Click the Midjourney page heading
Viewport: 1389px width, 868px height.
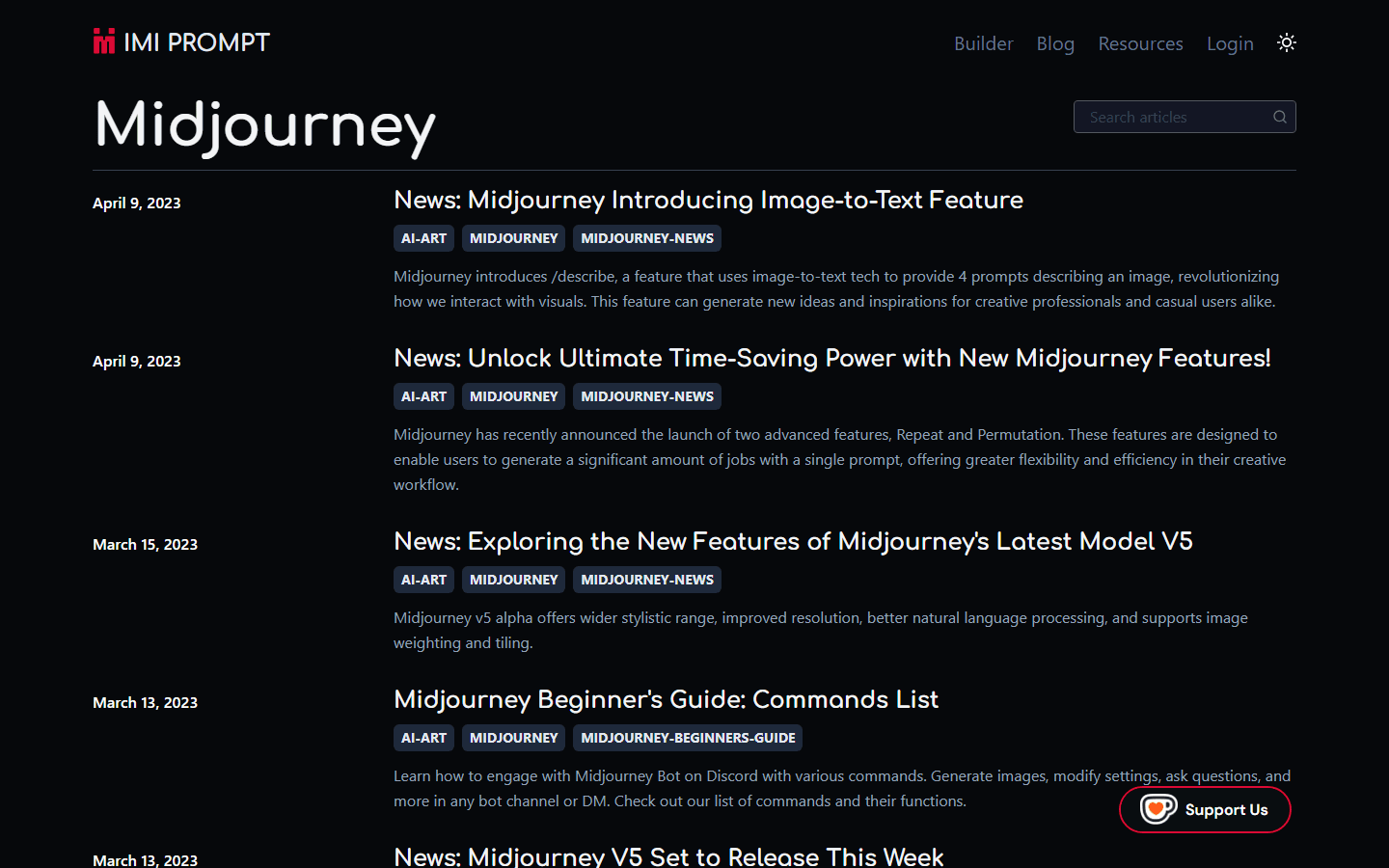point(265,126)
